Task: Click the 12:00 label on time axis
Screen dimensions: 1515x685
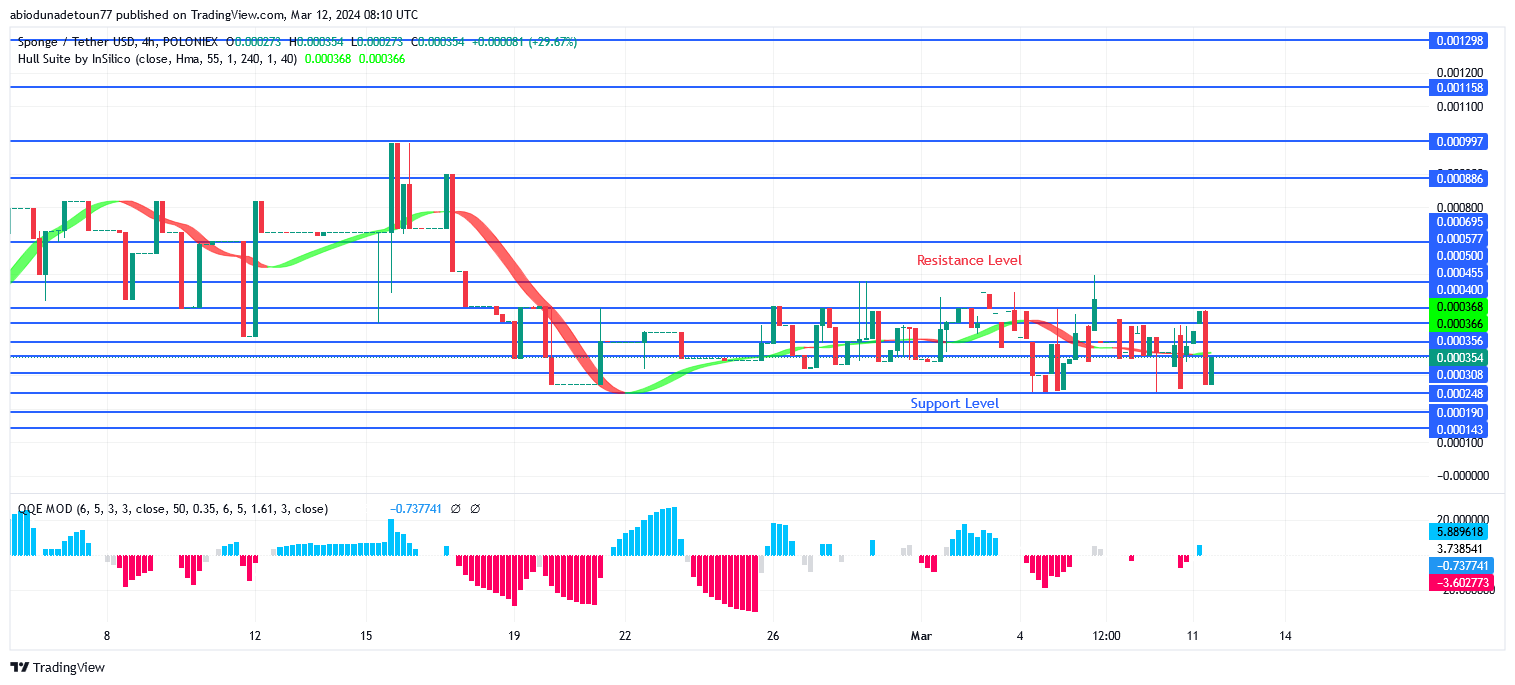Action: coord(1106,635)
